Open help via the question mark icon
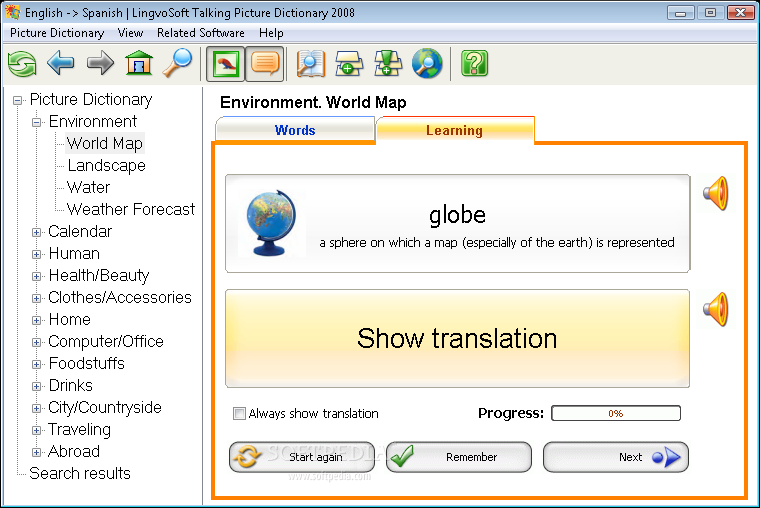Image resolution: width=760 pixels, height=508 pixels. point(475,64)
